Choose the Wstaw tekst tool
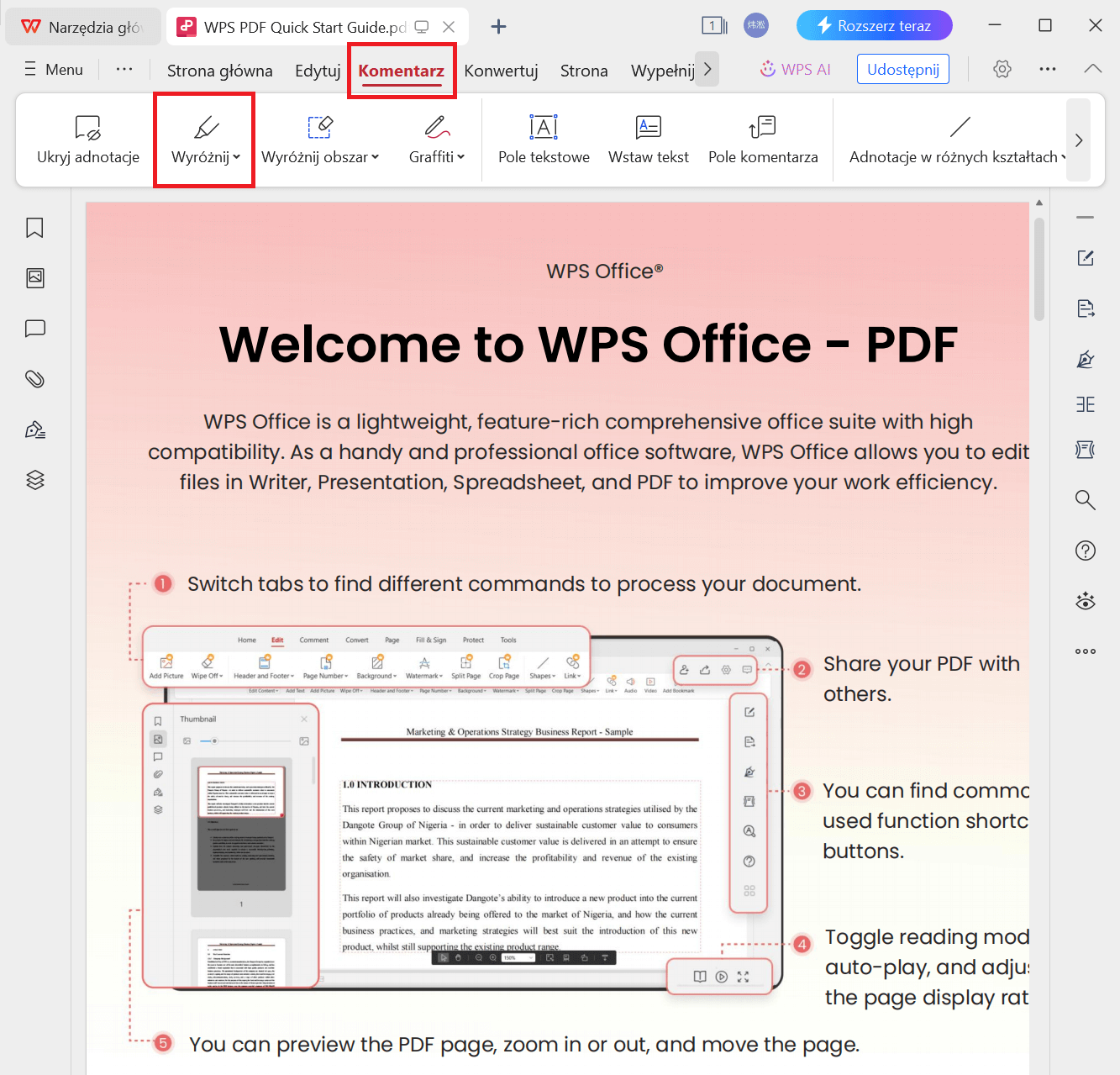Image resolution: width=1120 pixels, height=1075 pixels. click(x=649, y=140)
